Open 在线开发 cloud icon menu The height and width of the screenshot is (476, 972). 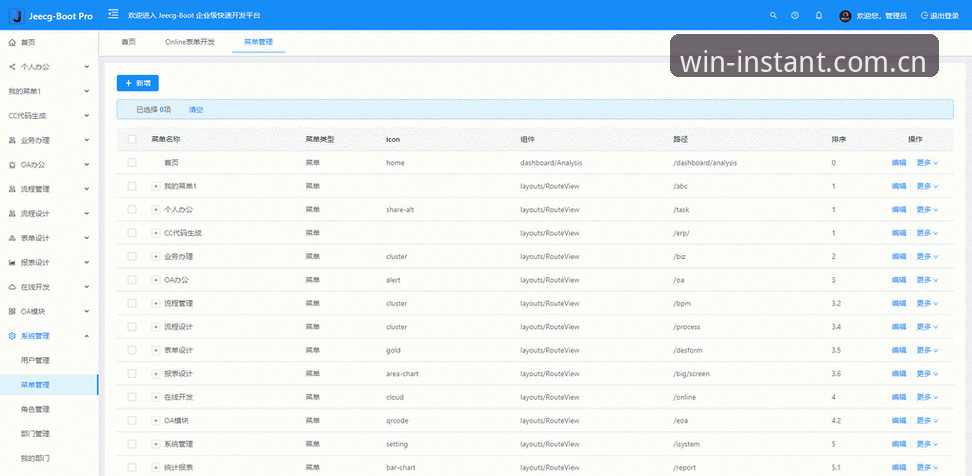point(12,287)
